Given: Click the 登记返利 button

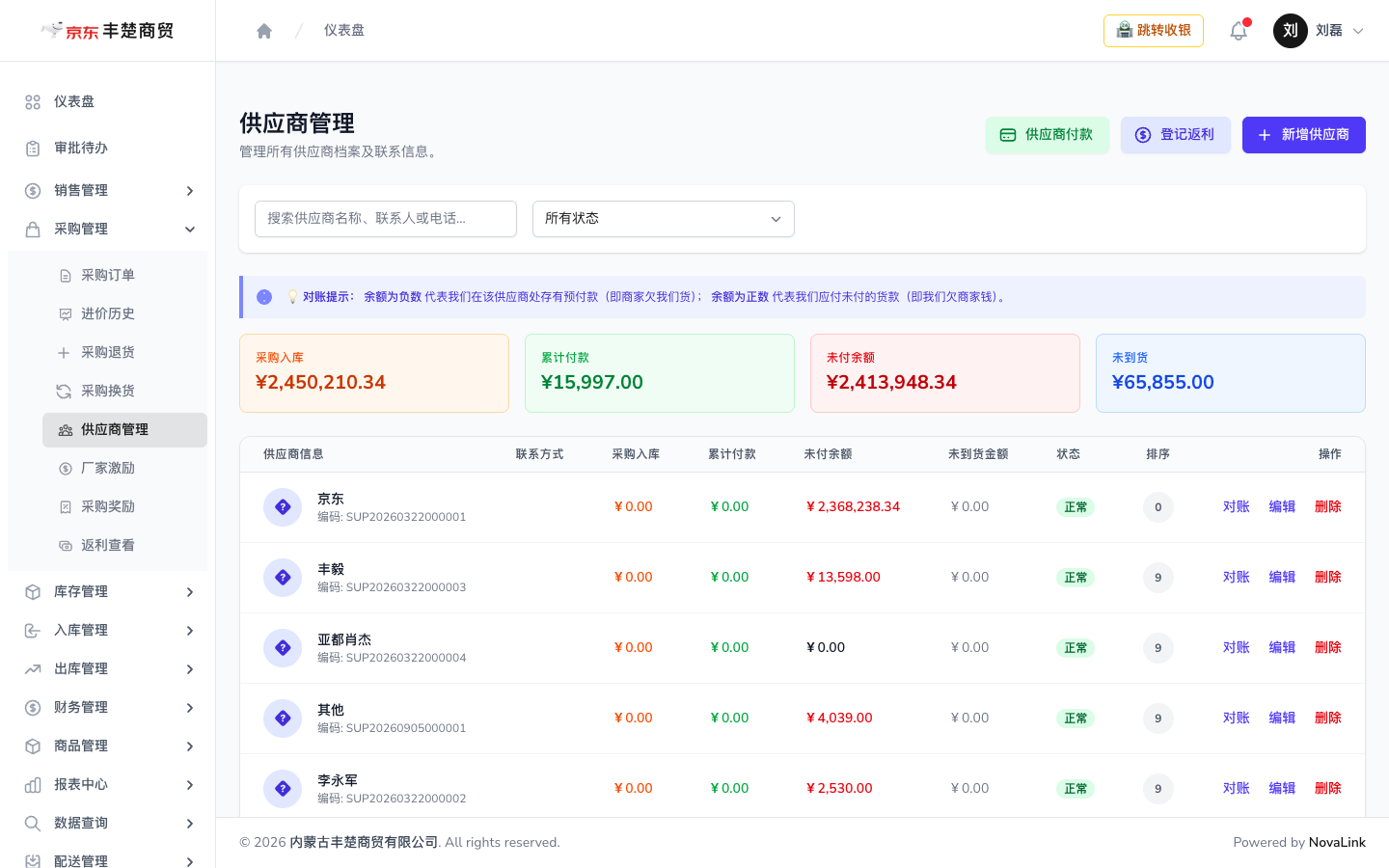Looking at the screenshot, I should point(1176,135).
